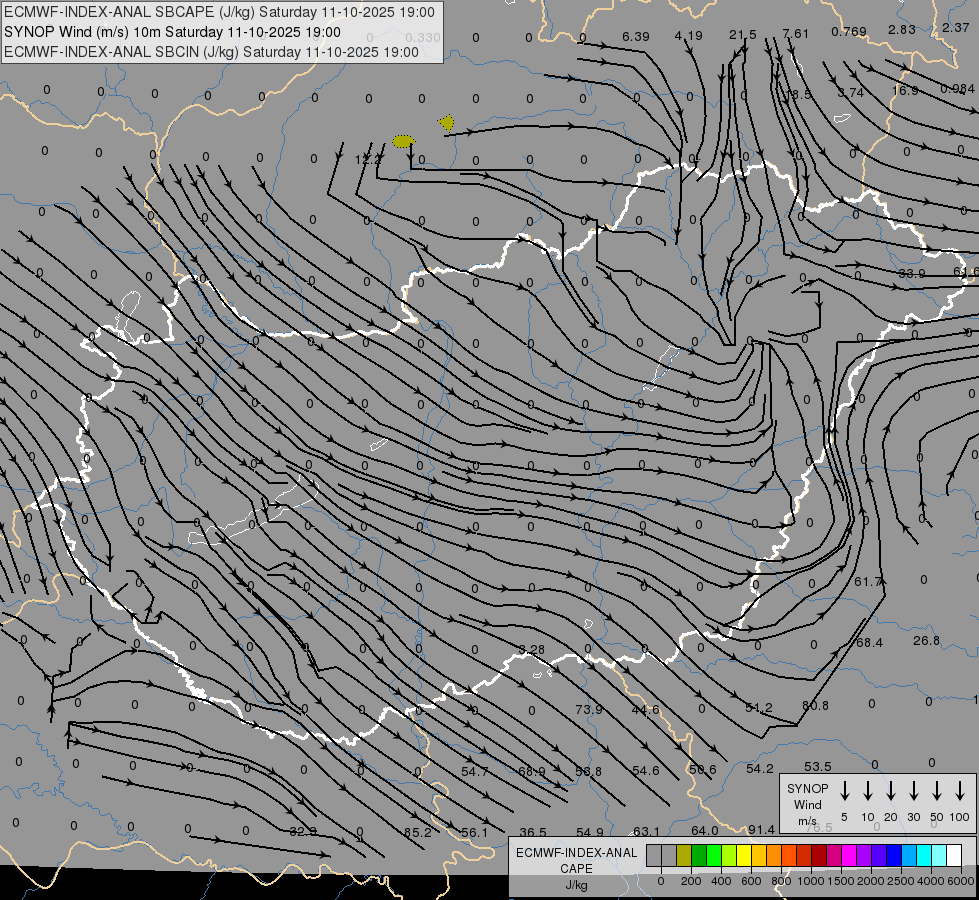
Task: Pick the olive swatch in CAPE legend
Action: tap(684, 856)
